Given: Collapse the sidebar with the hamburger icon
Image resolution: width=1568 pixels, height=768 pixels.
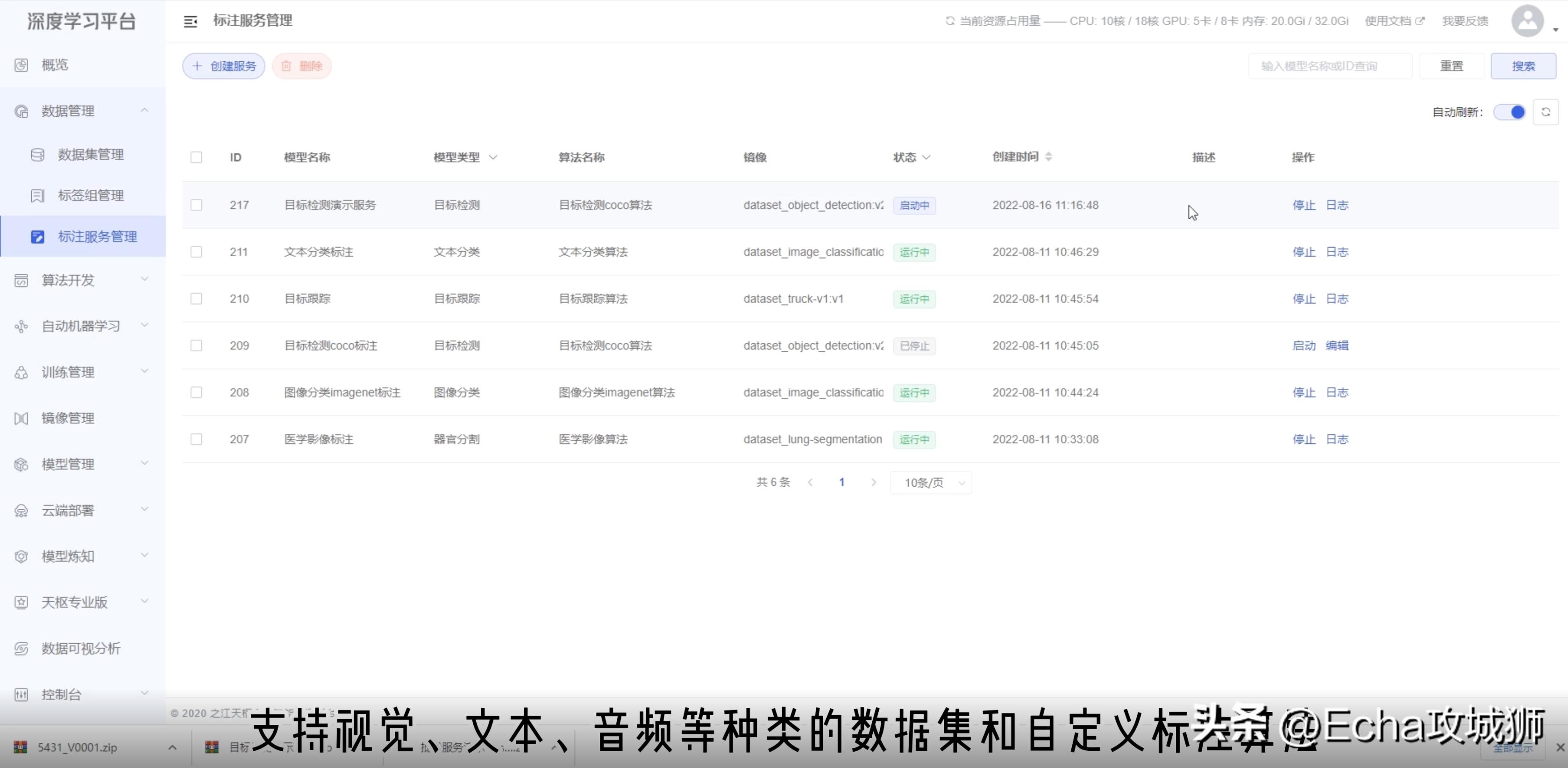Looking at the screenshot, I should point(191,21).
